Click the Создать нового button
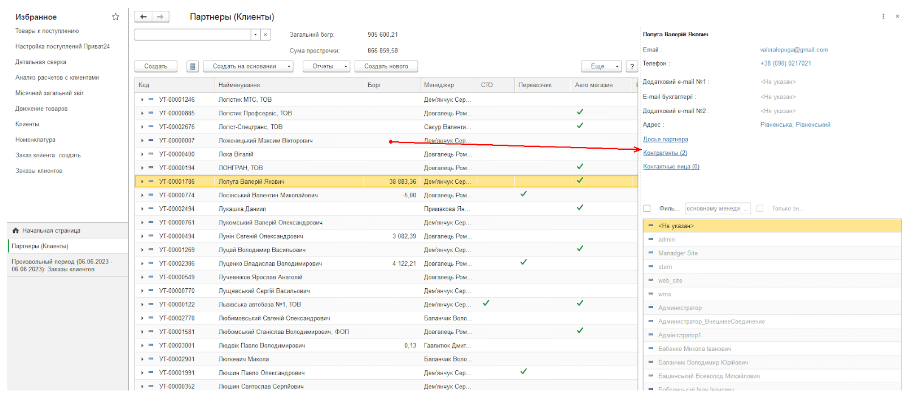This screenshot has height=400, width=904. (387, 66)
